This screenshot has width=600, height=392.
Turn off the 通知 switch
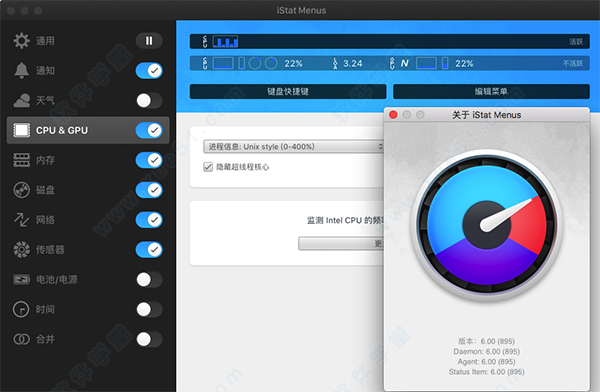click(149, 70)
